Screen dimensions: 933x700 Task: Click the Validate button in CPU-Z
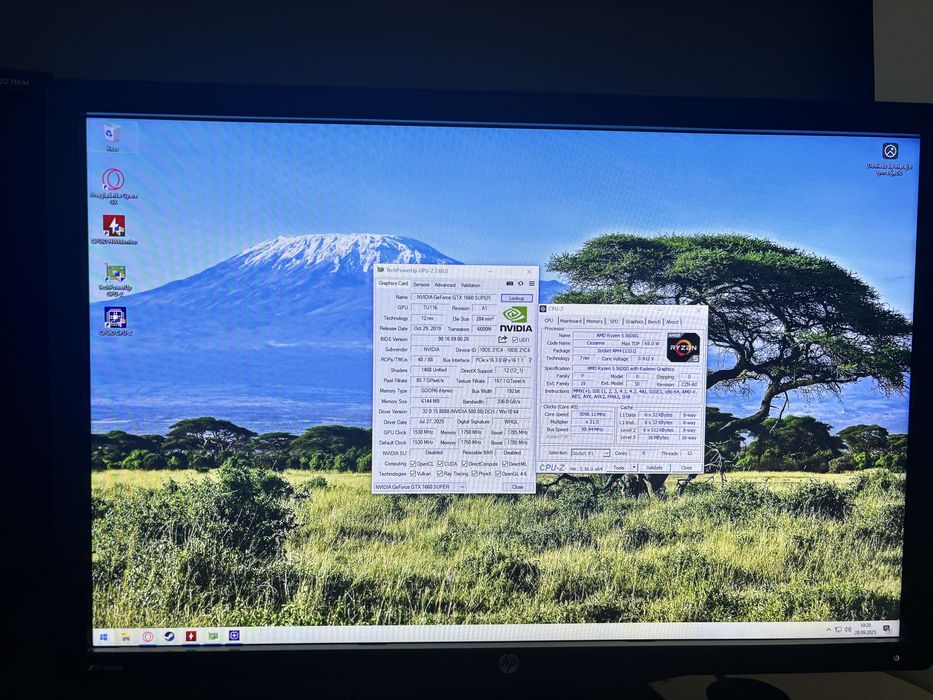(x=655, y=468)
